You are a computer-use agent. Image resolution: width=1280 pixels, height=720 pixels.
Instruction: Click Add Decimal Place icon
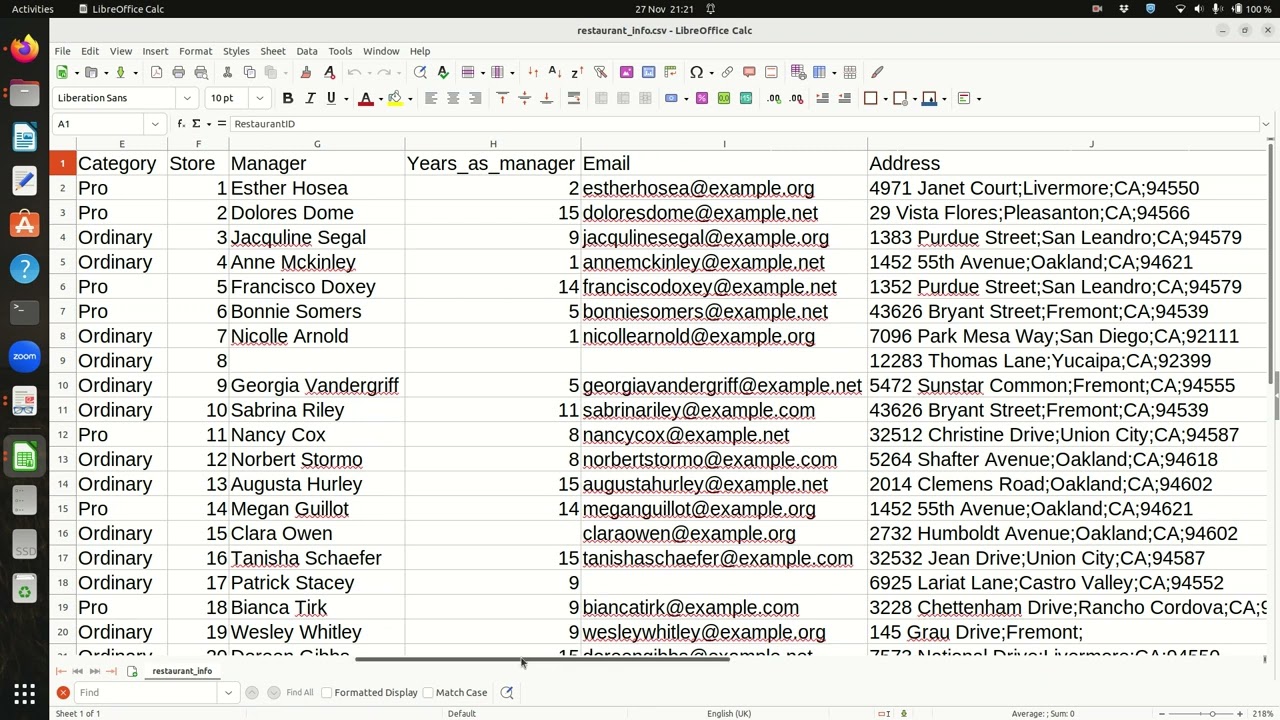click(774, 98)
